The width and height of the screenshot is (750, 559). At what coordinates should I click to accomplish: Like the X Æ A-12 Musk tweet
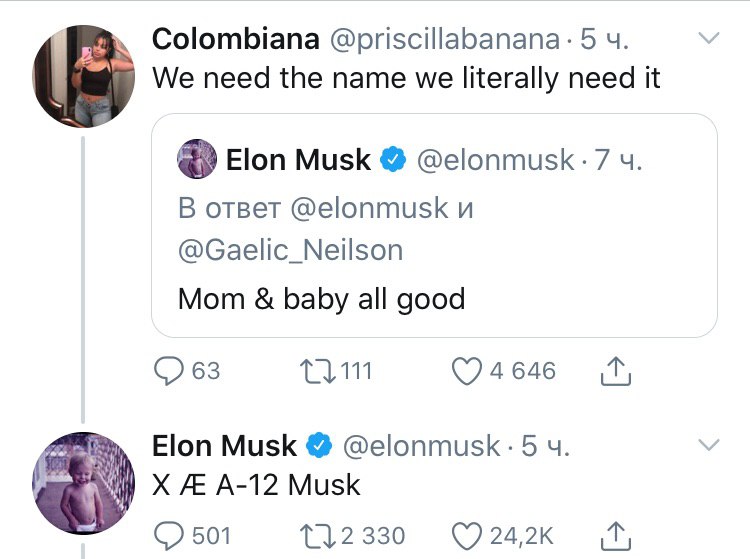(x=467, y=536)
